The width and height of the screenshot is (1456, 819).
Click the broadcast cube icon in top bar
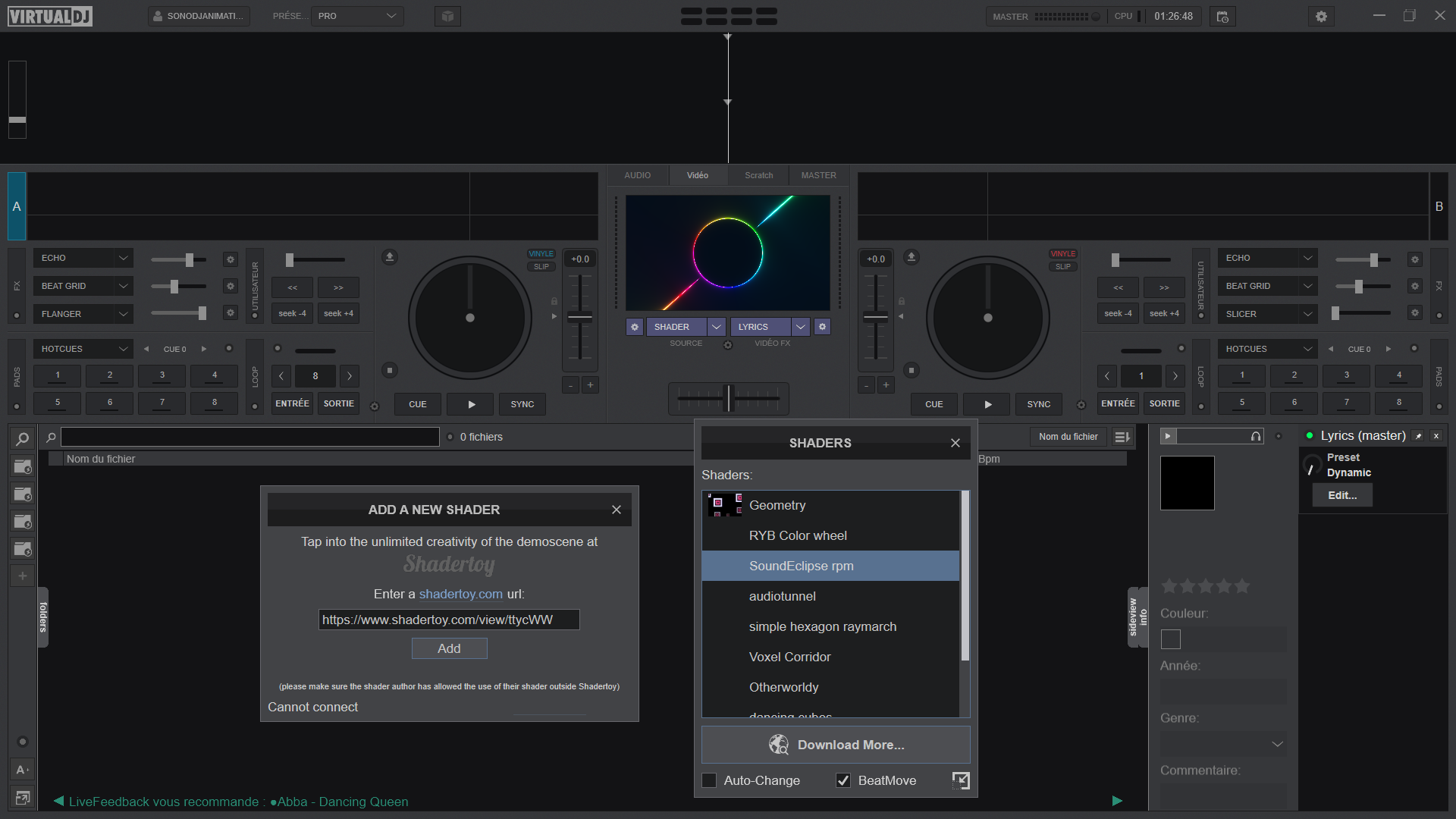pyautogui.click(x=447, y=16)
